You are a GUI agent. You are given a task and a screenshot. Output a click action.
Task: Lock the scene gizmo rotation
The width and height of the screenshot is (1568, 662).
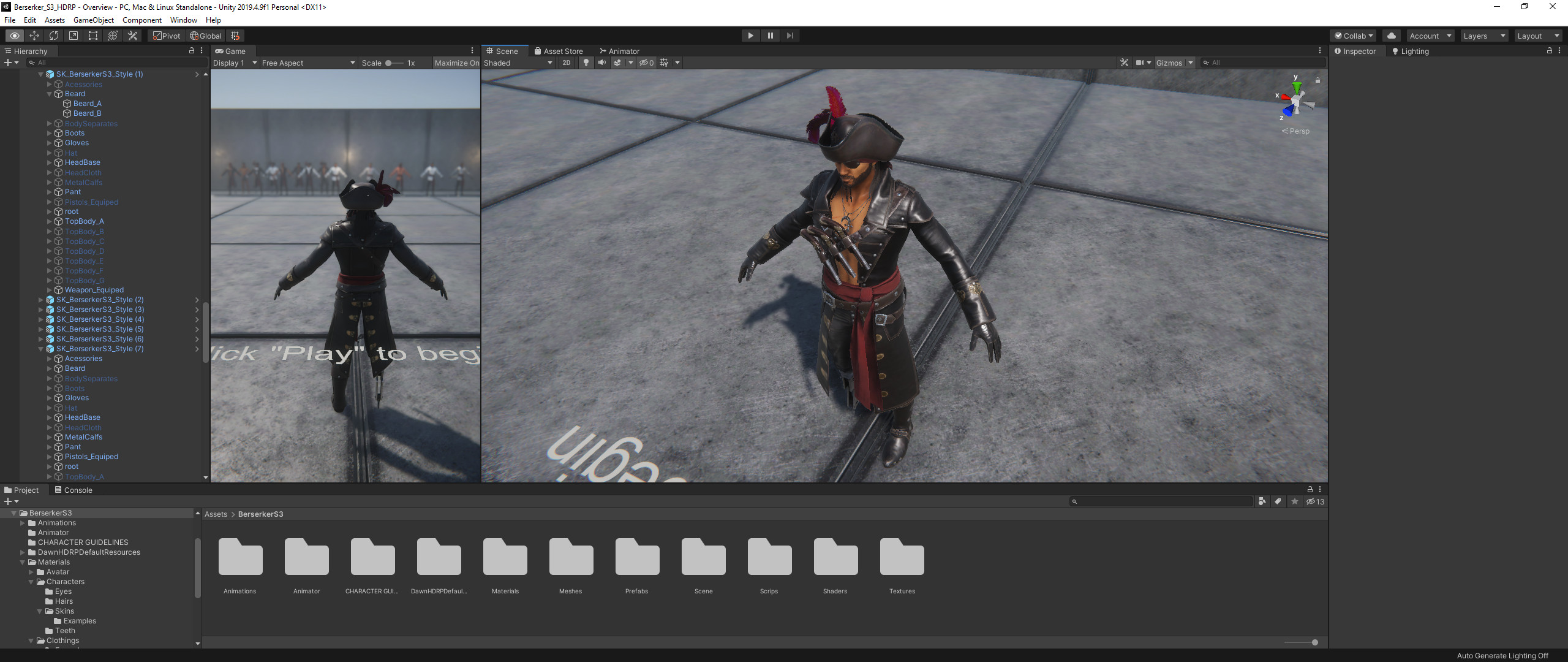[1317, 80]
